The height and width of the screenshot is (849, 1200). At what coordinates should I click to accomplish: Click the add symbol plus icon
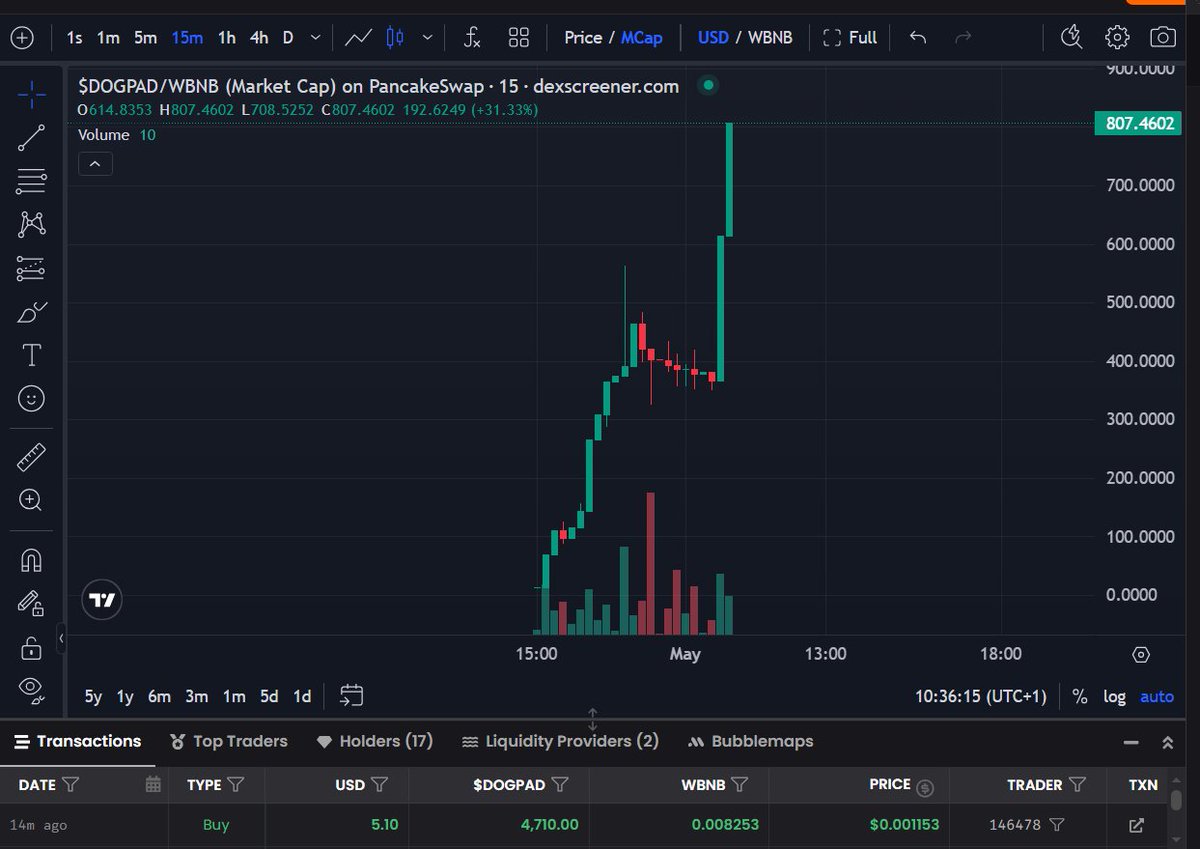click(x=22, y=38)
